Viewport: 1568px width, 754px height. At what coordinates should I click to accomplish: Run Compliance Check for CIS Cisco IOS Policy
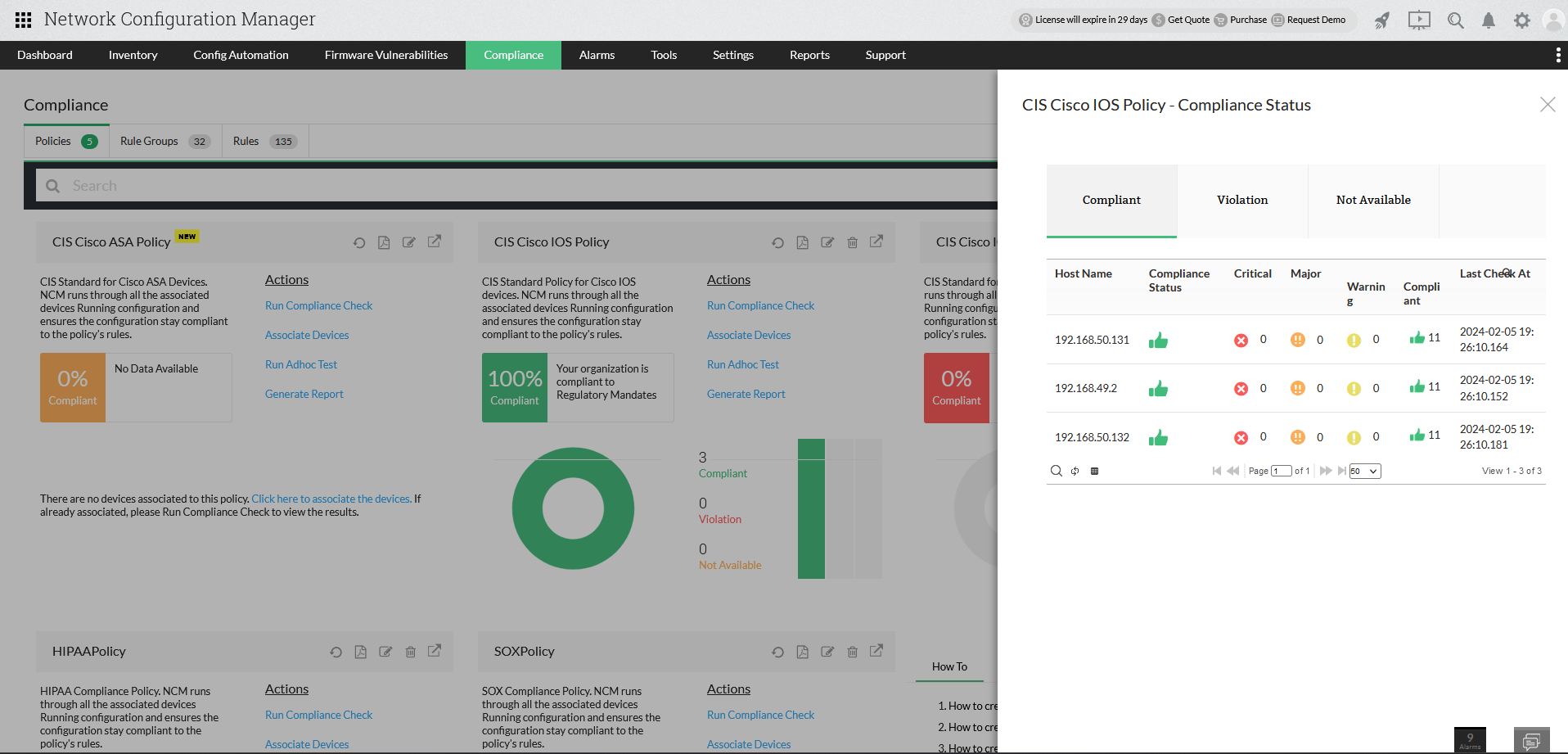tap(760, 305)
